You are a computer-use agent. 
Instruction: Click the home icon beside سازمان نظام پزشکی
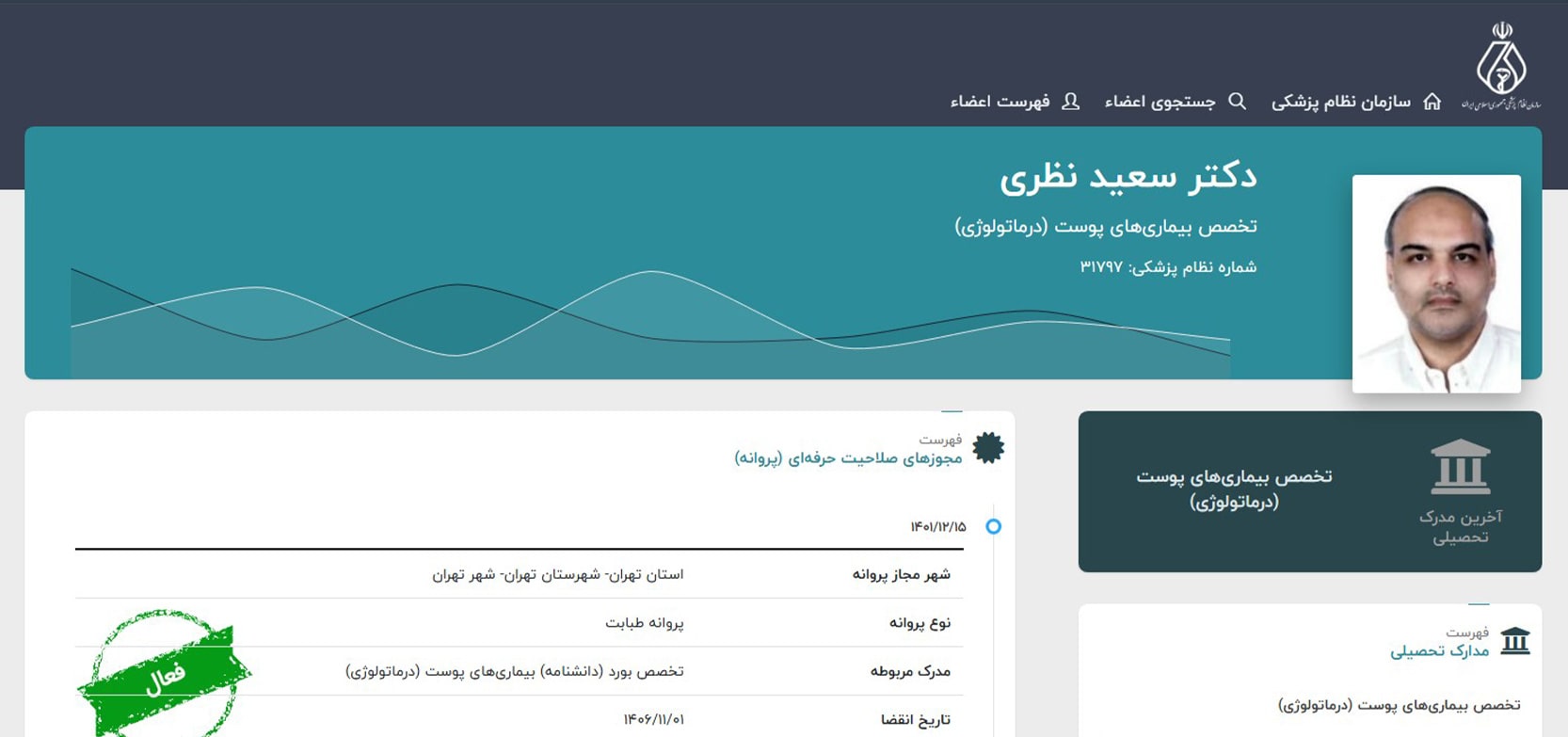1432,101
